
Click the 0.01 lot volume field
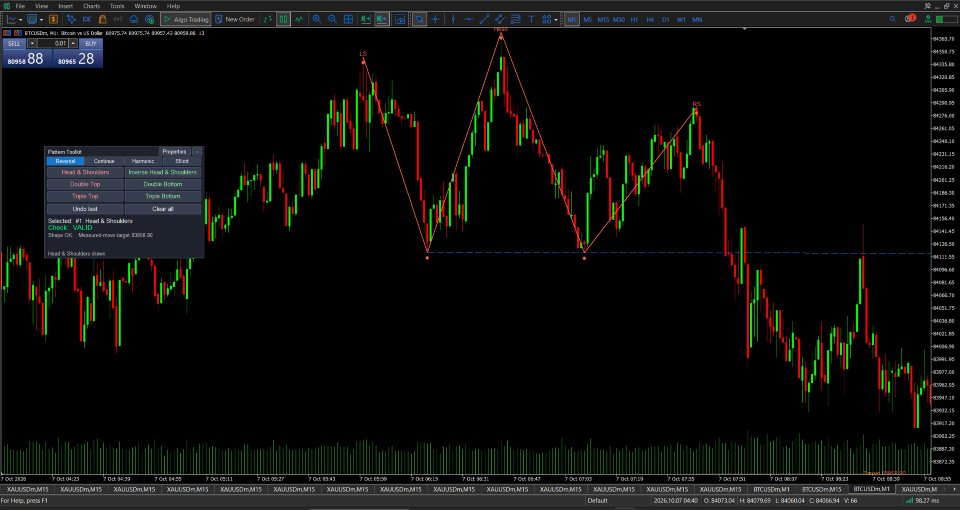coord(53,43)
